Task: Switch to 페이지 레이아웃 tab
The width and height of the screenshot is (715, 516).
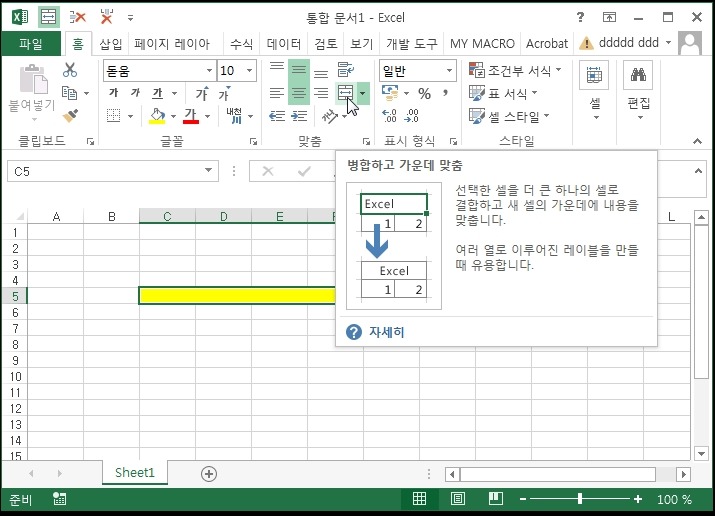Action: (x=172, y=44)
